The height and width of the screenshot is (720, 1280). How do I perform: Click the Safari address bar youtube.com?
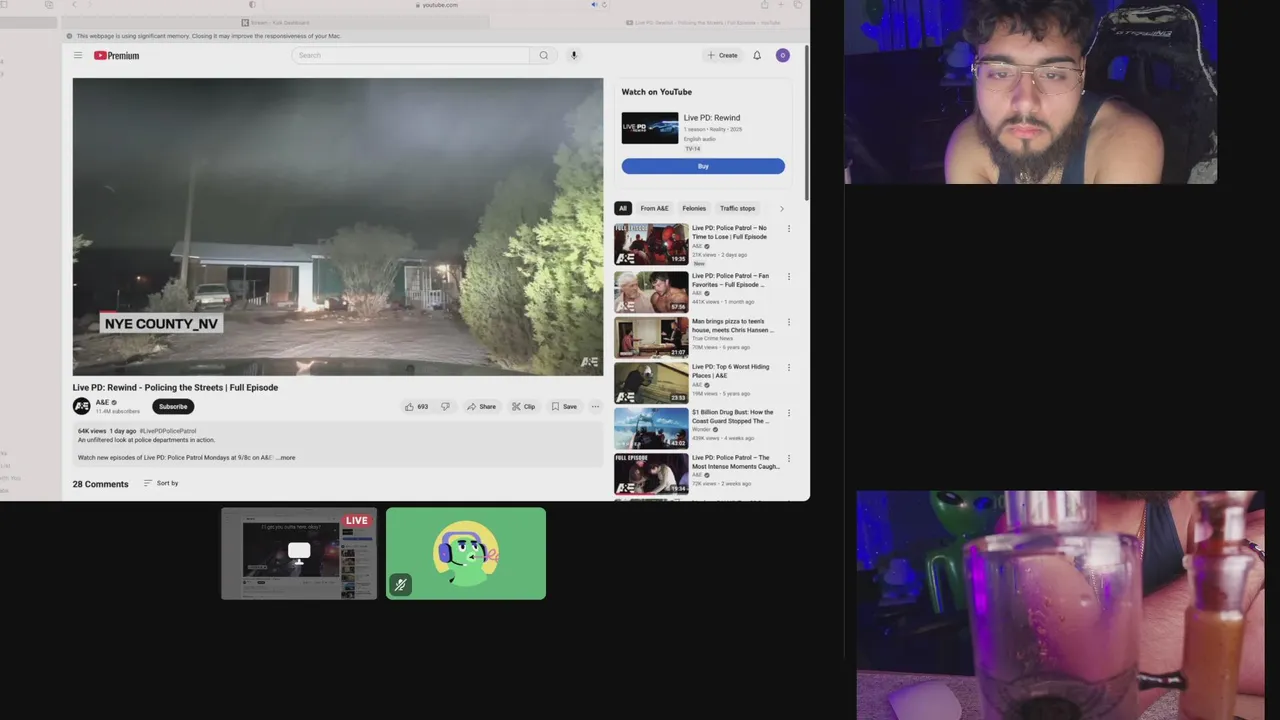tap(438, 5)
